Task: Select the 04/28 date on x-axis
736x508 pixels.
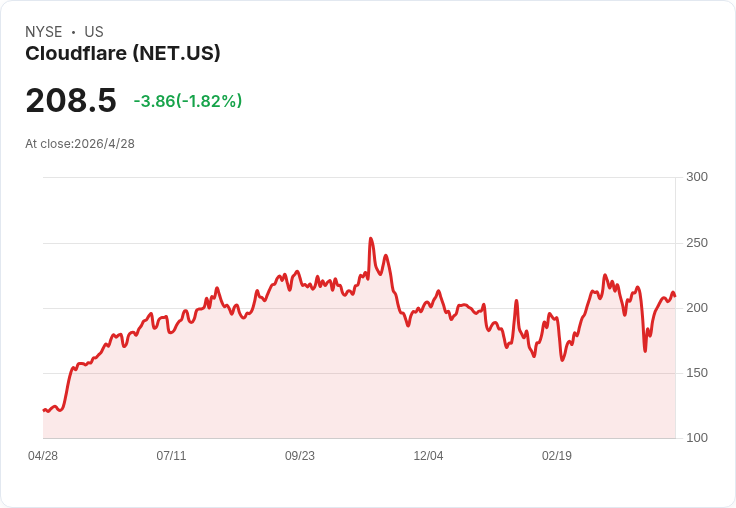Action: (43, 455)
